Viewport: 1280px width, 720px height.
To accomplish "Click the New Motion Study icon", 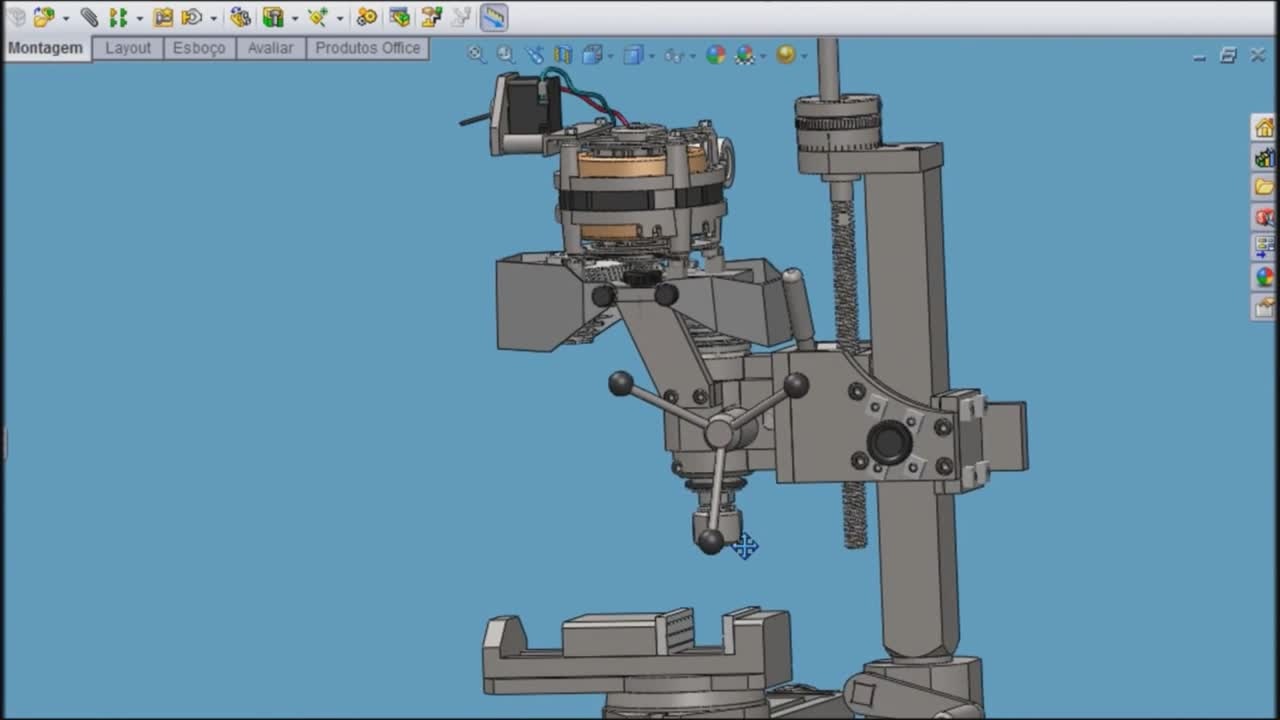I will pos(367,17).
